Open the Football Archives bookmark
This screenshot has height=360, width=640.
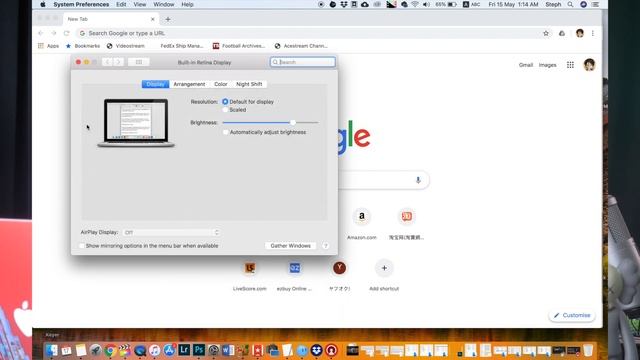[239, 46]
